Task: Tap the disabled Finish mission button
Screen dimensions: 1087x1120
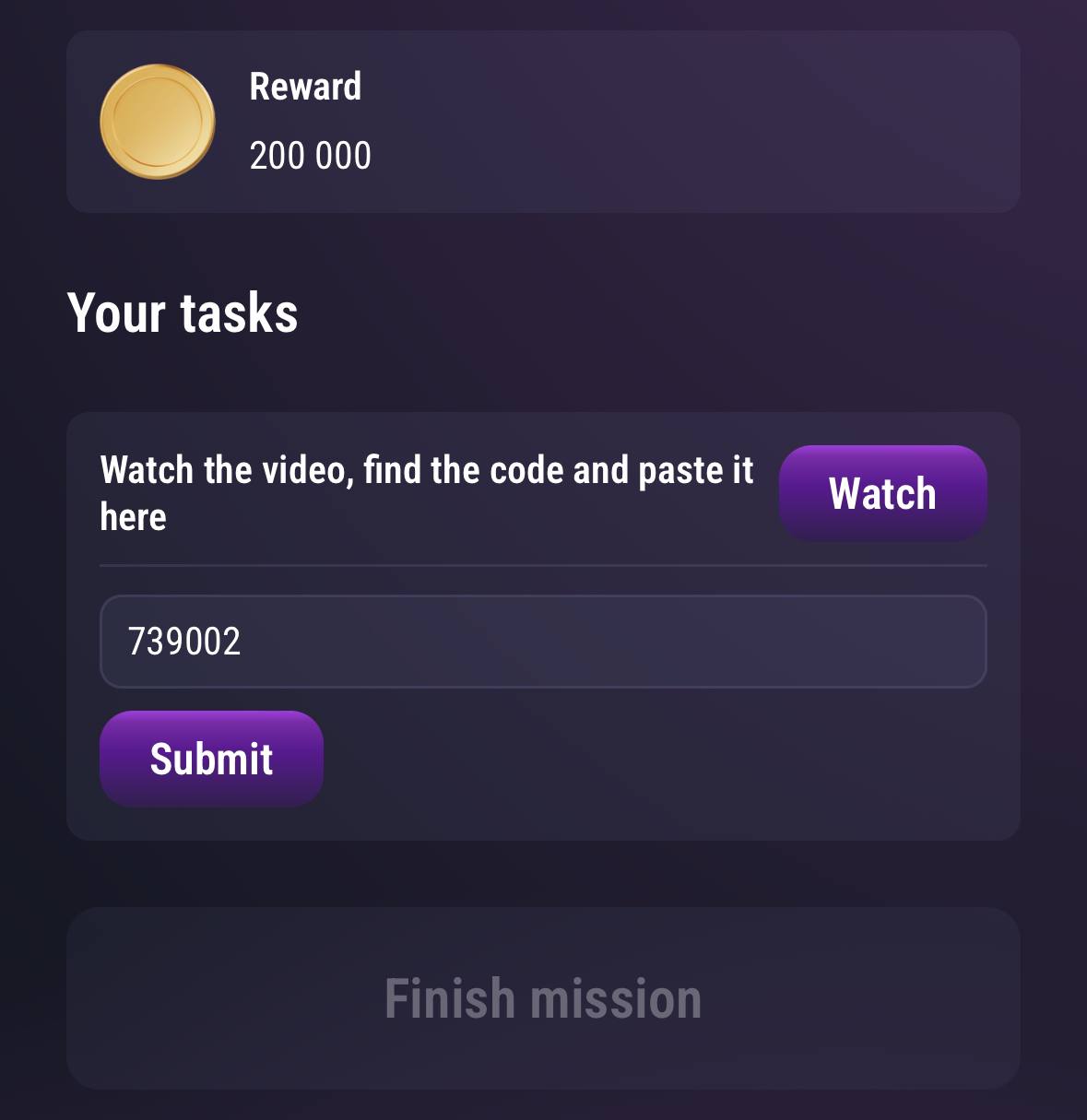Action: [x=543, y=998]
